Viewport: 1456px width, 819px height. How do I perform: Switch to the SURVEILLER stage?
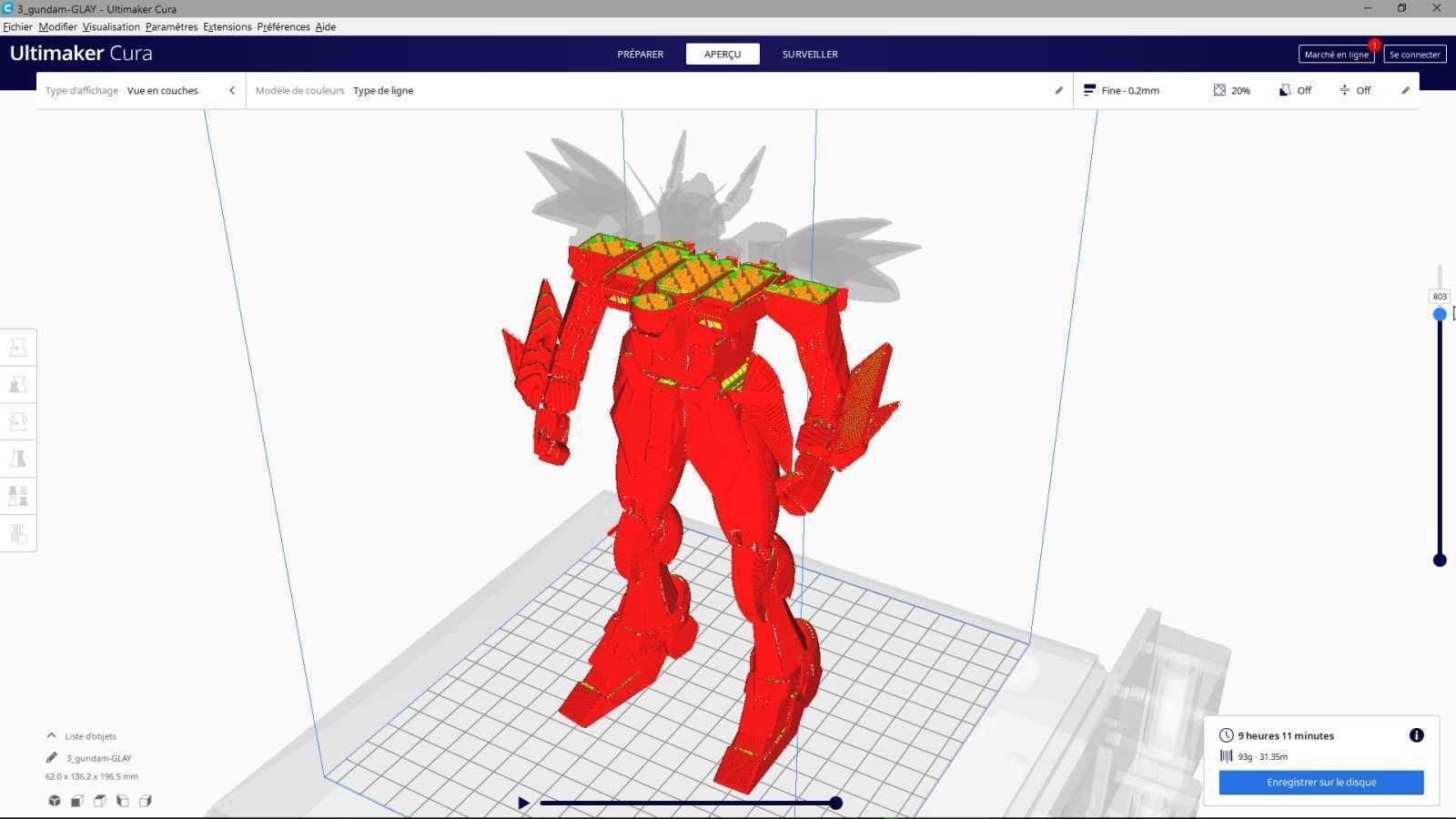pyautogui.click(x=810, y=54)
